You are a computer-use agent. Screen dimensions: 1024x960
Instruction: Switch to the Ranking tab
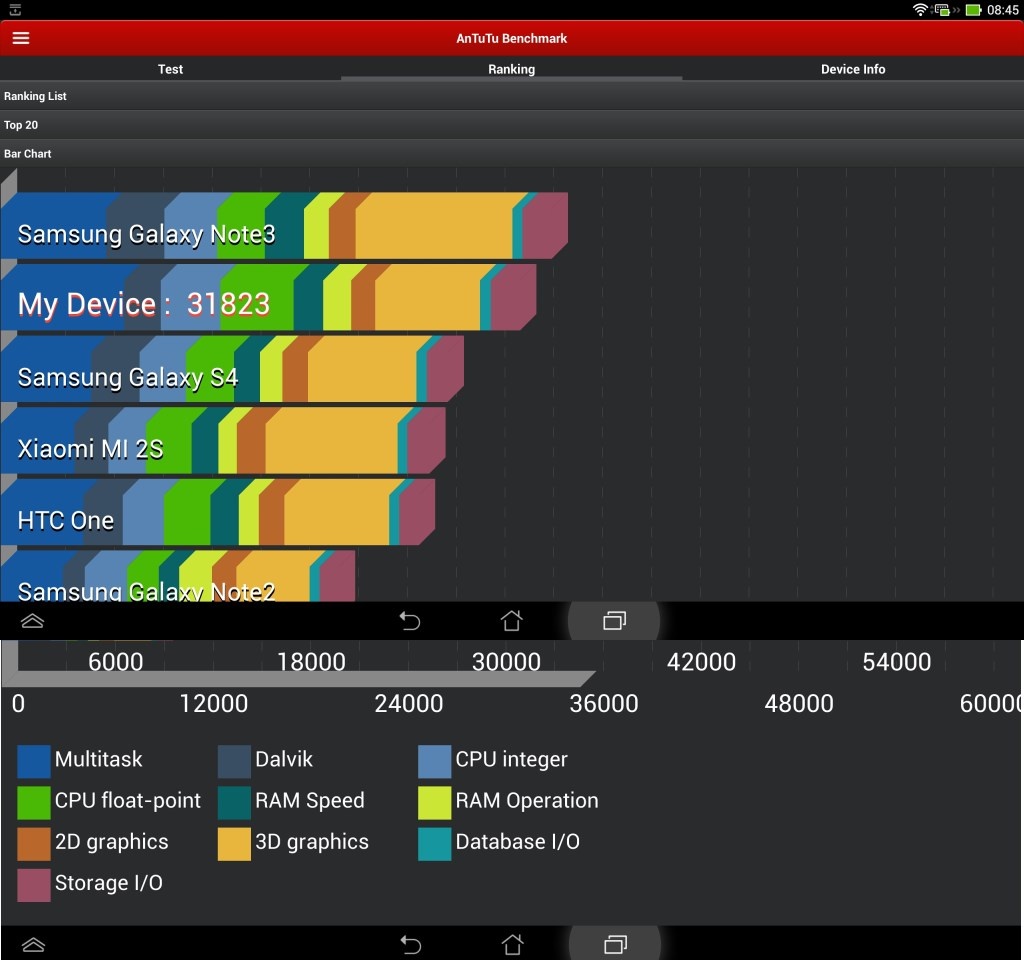511,69
